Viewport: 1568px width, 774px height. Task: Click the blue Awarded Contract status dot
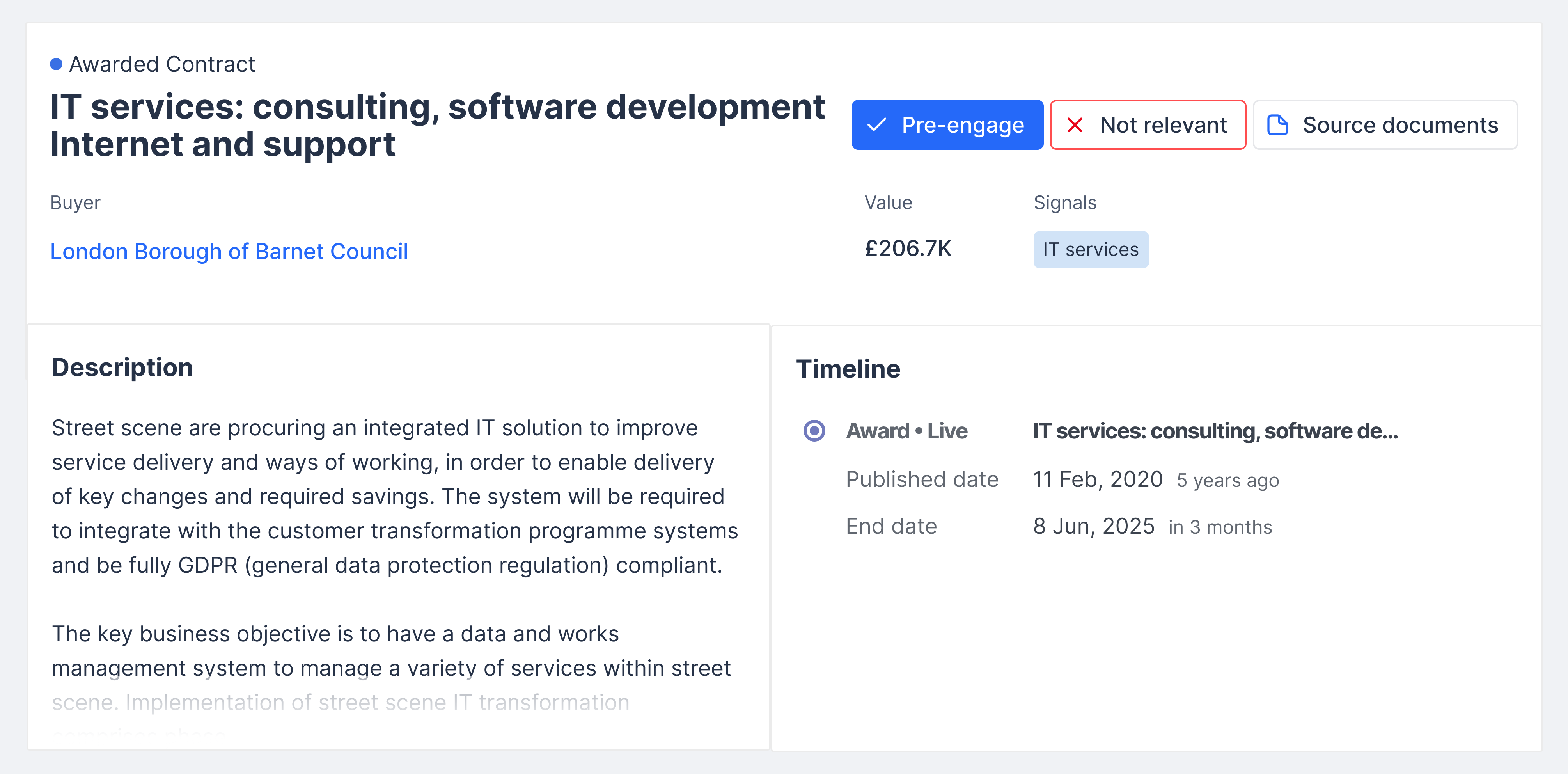pyautogui.click(x=56, y=64)
